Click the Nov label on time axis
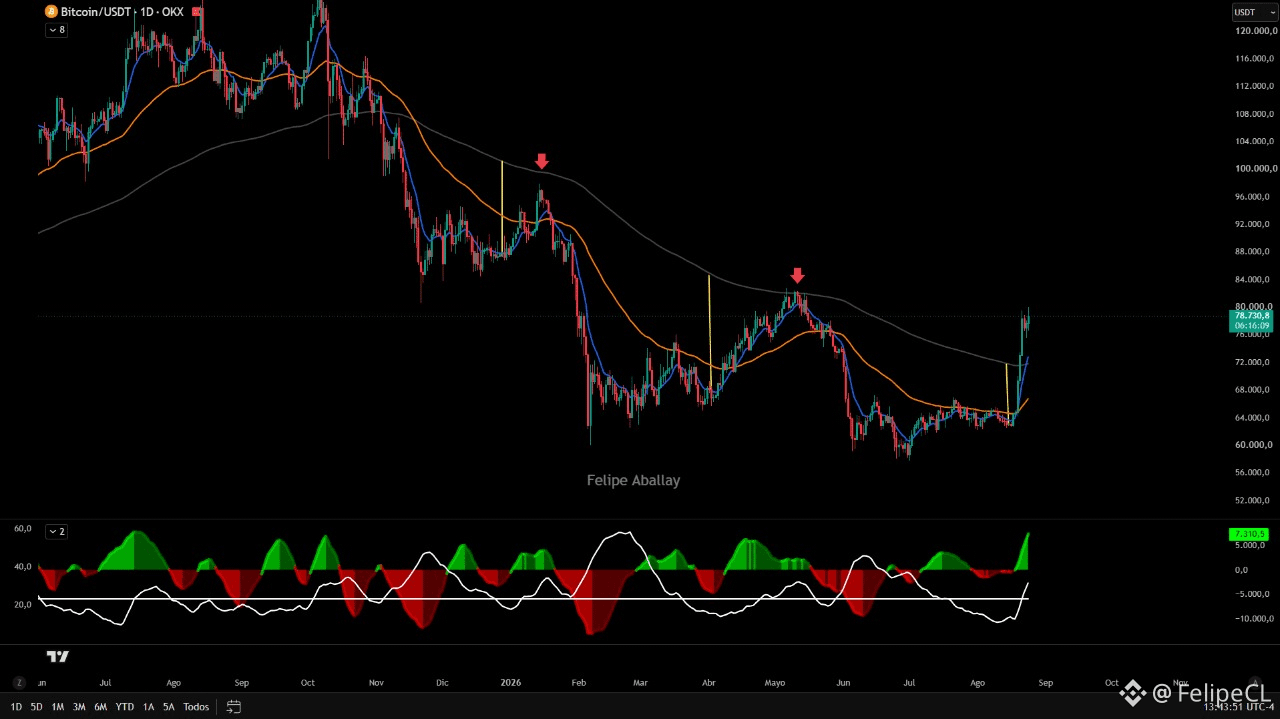The image size is (1280, 719). click(x=376, y=683)
